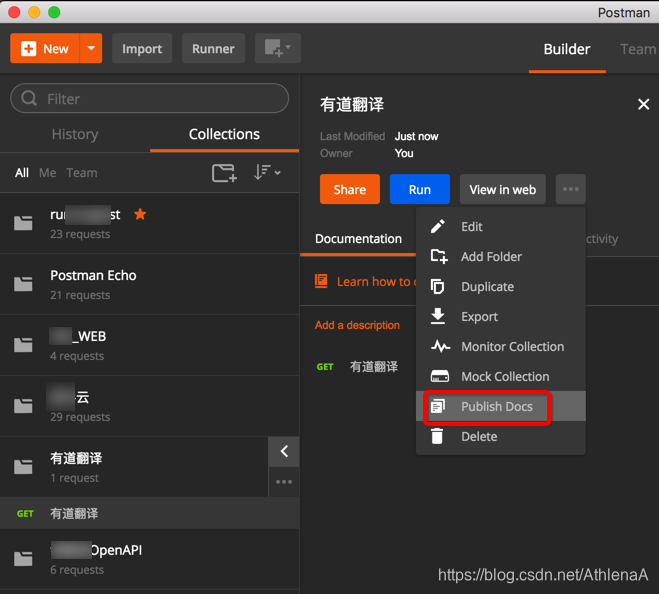Switch to the Builder tab
This screenshot has width=659, height=594.
tap(567, 49)
